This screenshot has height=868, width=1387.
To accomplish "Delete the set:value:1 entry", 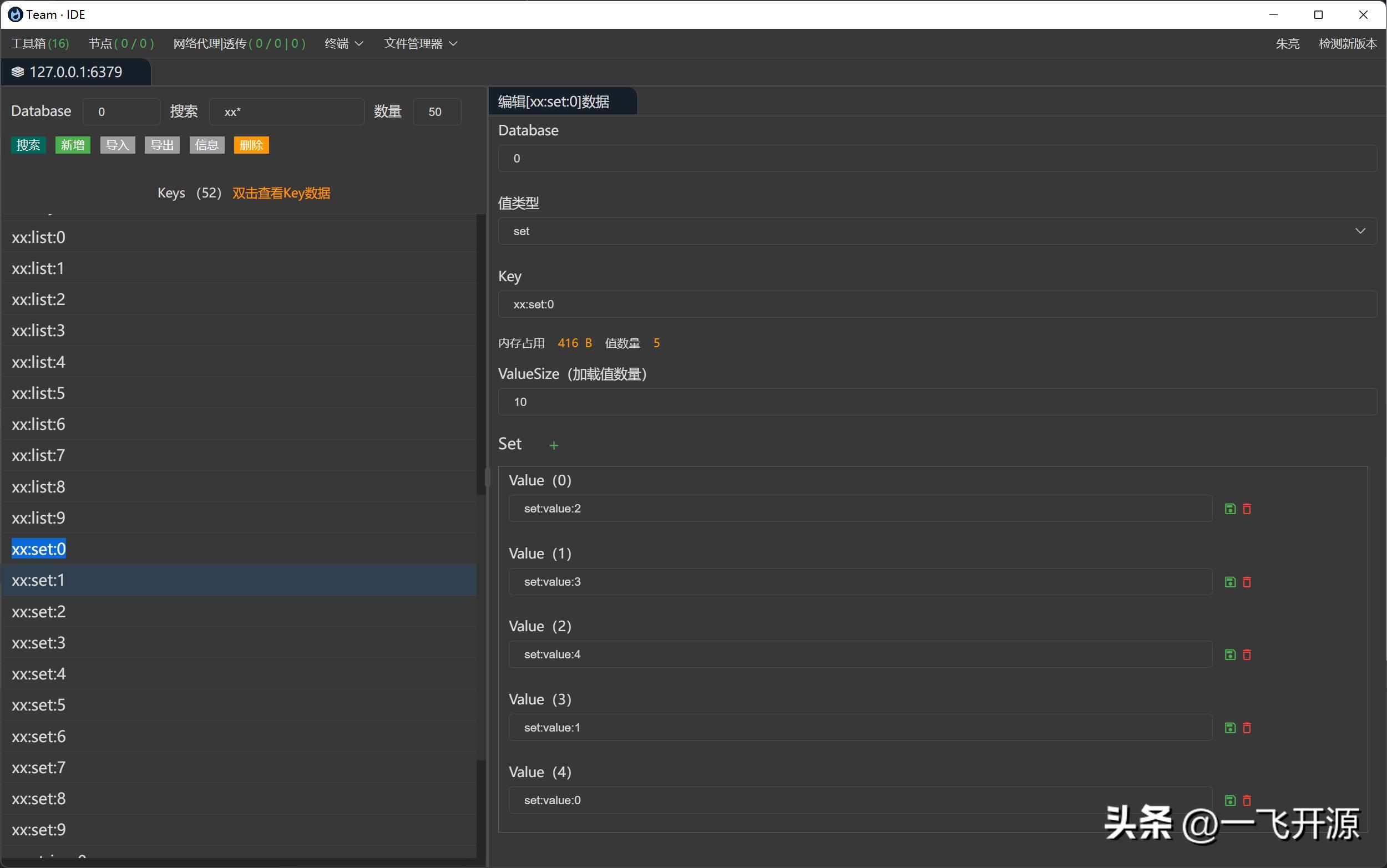I will 1247,727.
